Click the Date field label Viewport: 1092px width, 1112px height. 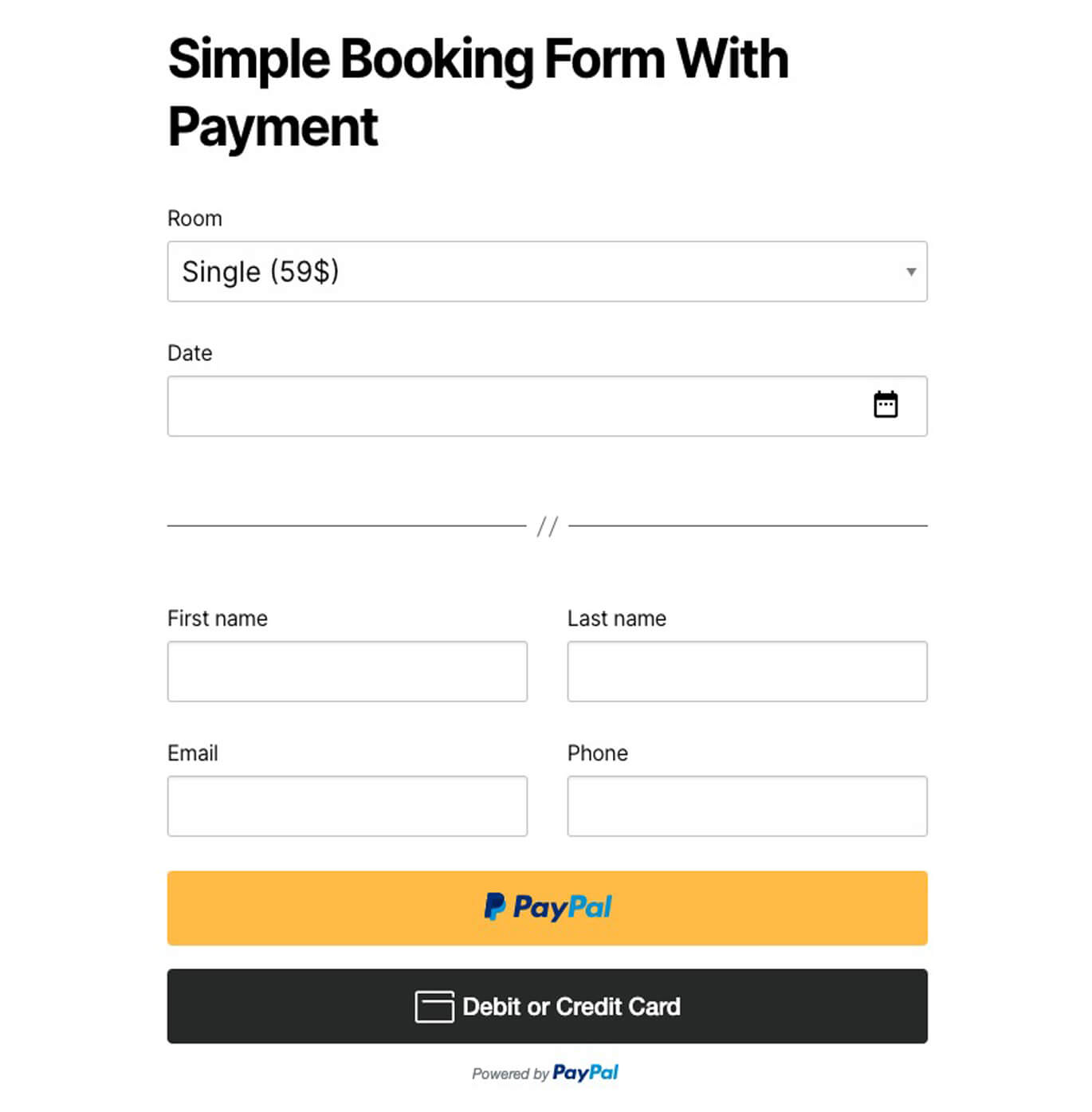190,353
